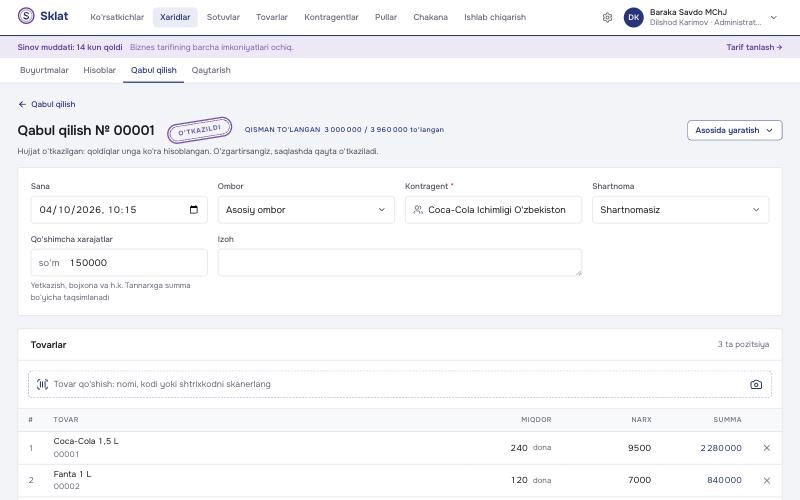Click the Sana date-time field
The width and height of the screenshot is (800, 500).
coord(119,210)
